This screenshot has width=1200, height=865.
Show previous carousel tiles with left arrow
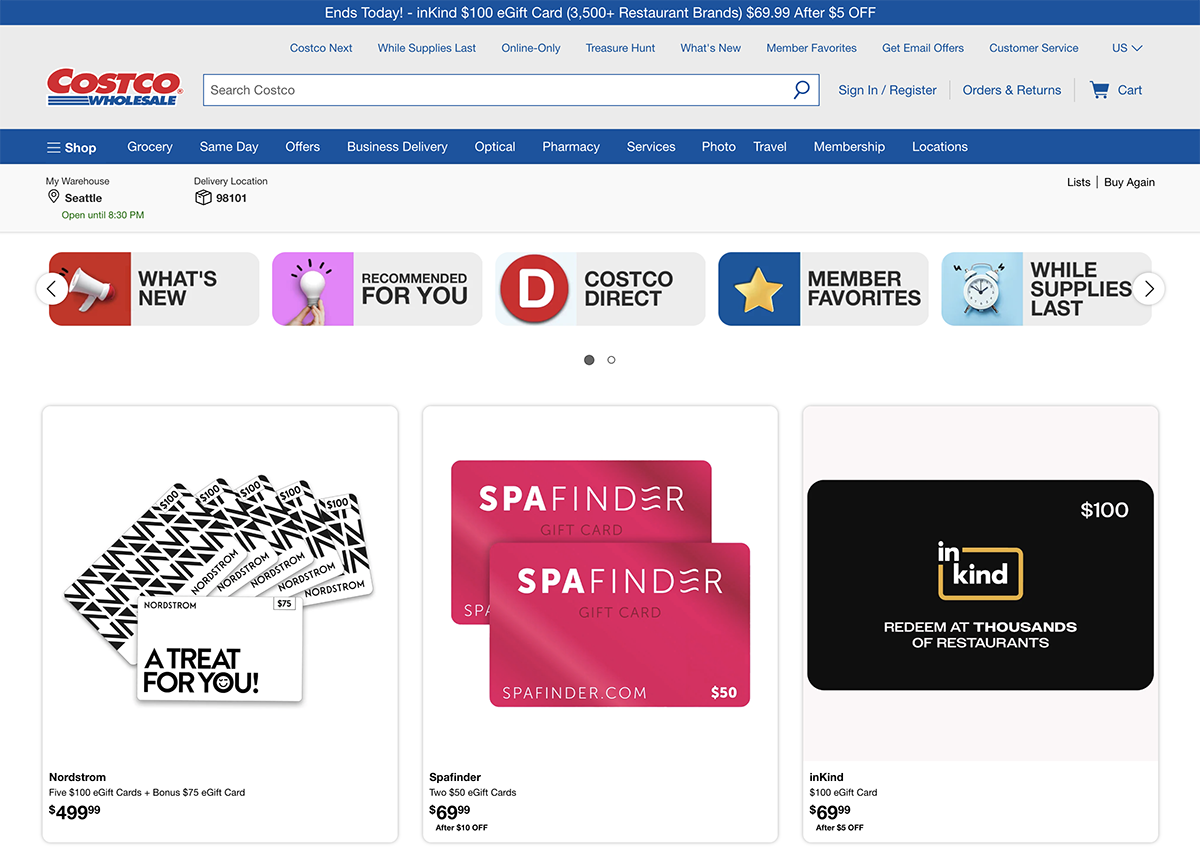click(x=52, y=289)
